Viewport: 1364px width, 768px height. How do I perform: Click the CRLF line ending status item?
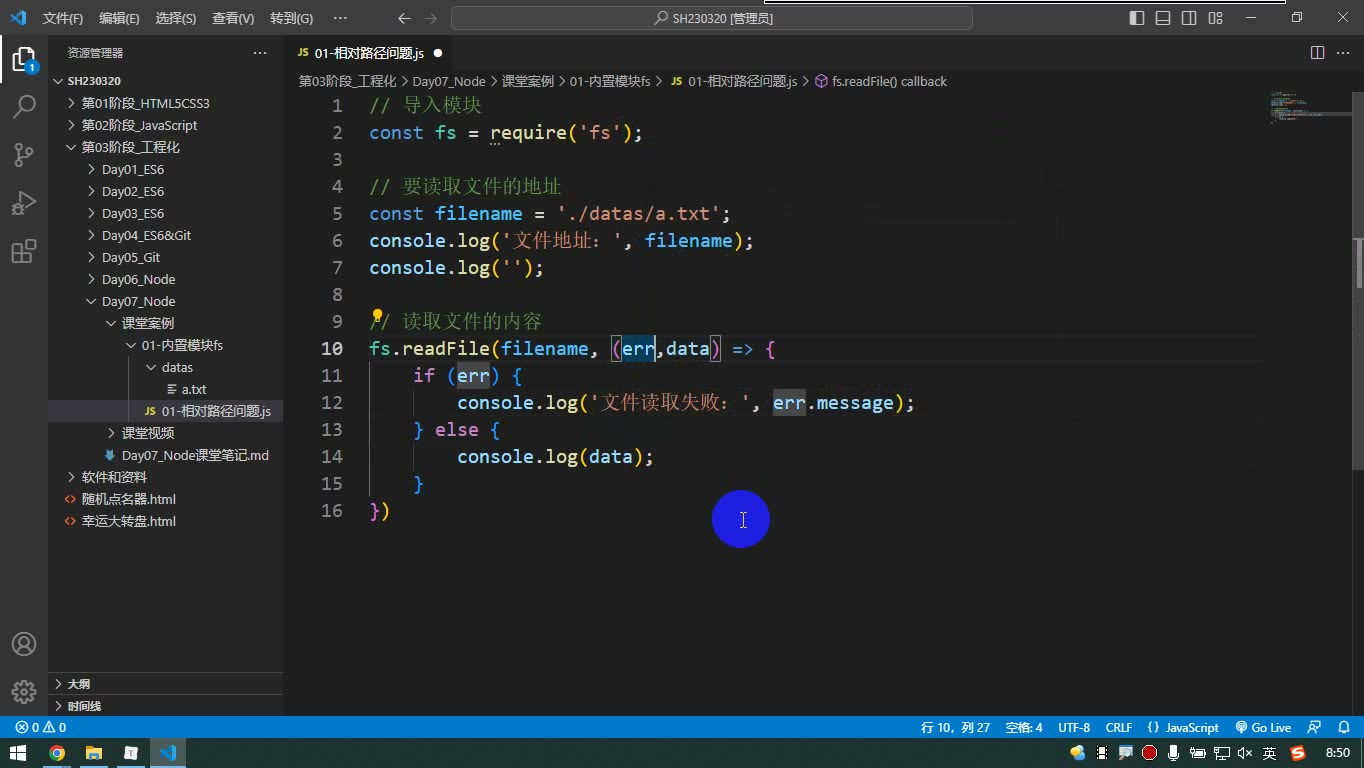[1119, 728]
